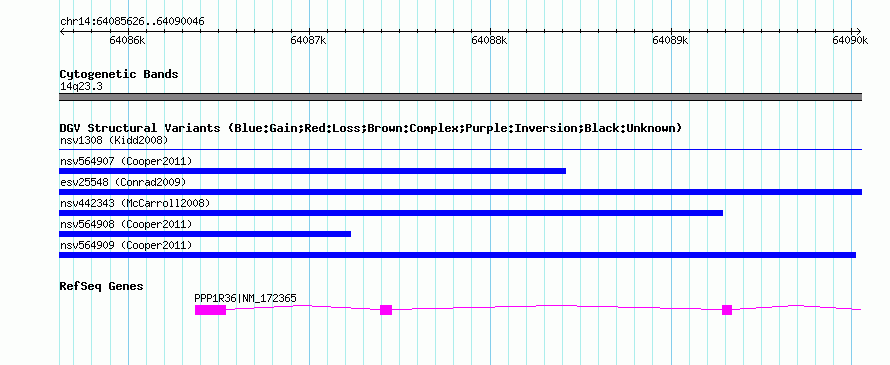Screen dimensions: 890x365
Task: Open variant label nsv442343 (McCarroll2008)
Action: (x=135, y=203)
